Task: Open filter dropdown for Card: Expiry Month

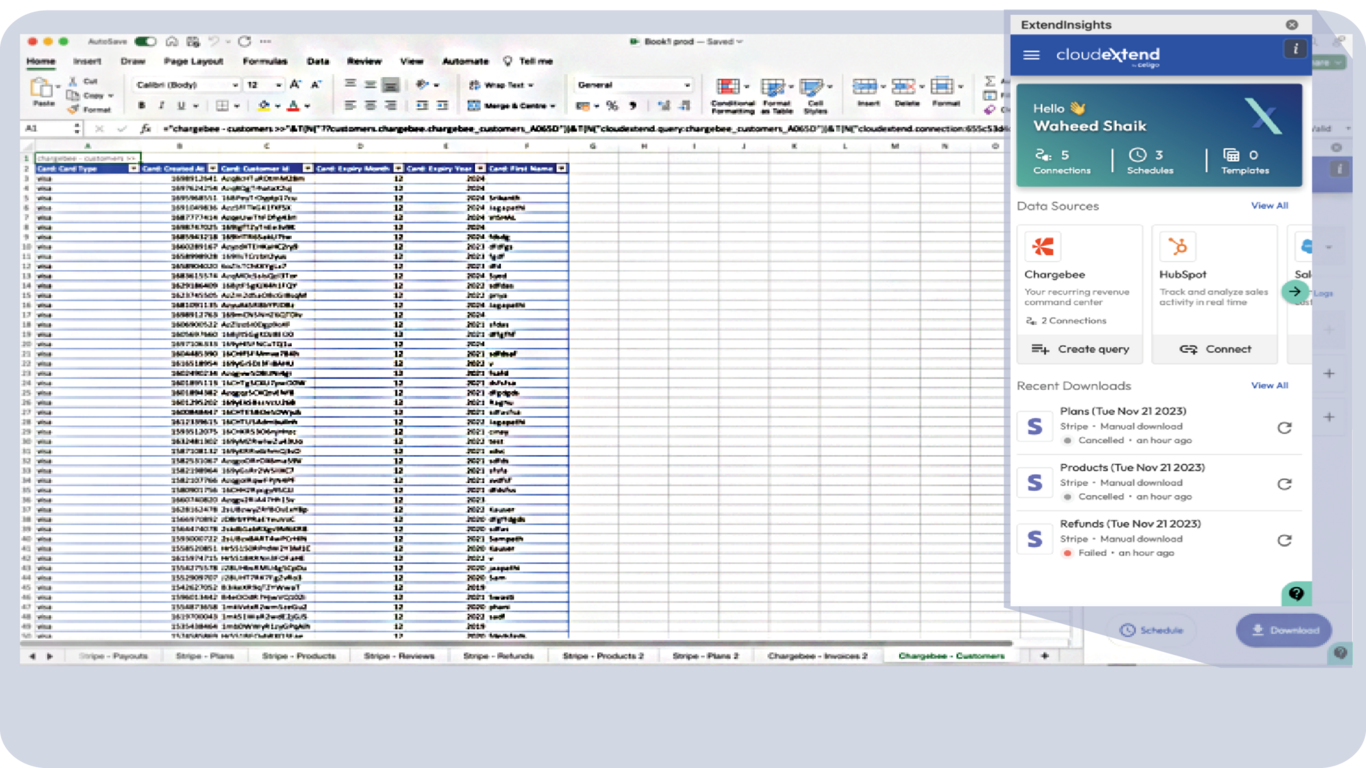Action: pyautogui.click(x=398, y=168)
